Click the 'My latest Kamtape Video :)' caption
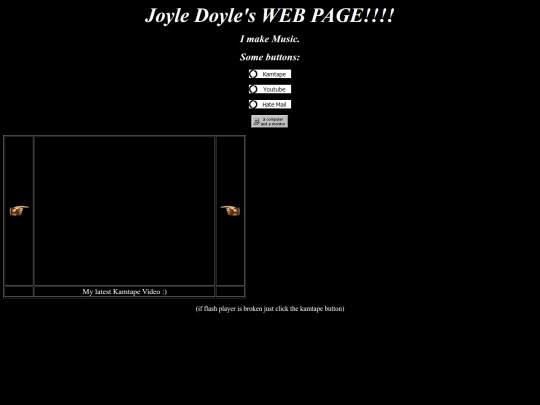 [124, 291]
